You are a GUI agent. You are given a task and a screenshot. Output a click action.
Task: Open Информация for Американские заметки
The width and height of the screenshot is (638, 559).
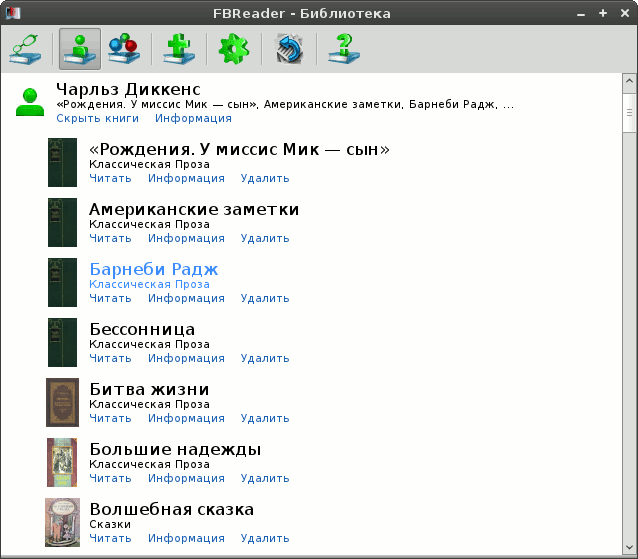[x=186, y=238]
